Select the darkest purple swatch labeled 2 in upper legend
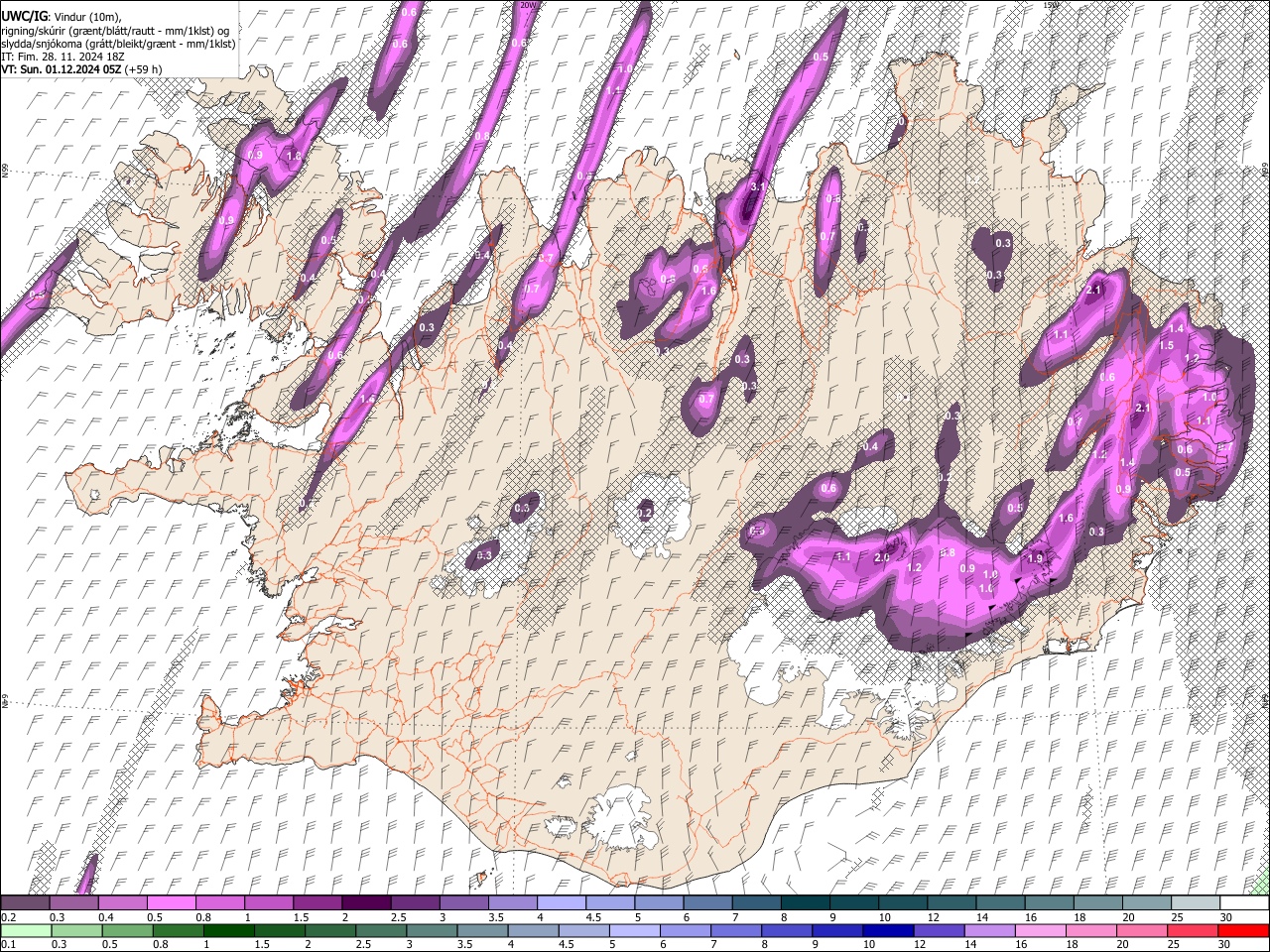This screenshot has width=1270, height=952. 366,902
